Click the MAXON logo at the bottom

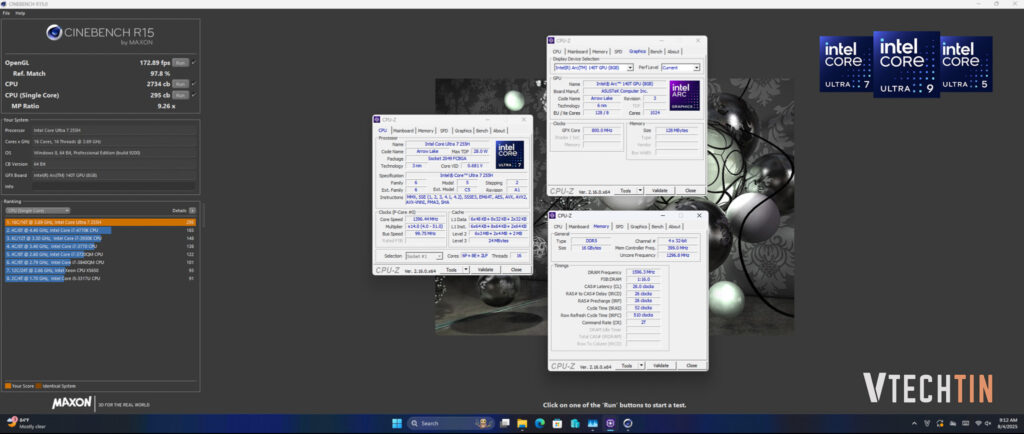click(x=72, y=403)
